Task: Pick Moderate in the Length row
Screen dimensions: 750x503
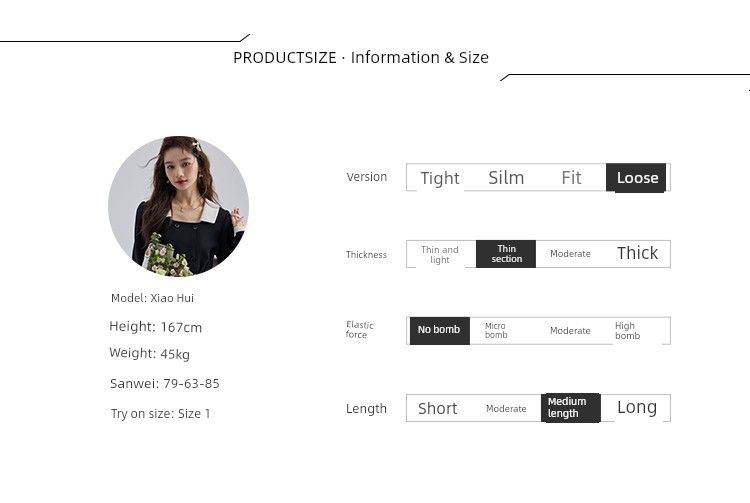Action: 506,408
